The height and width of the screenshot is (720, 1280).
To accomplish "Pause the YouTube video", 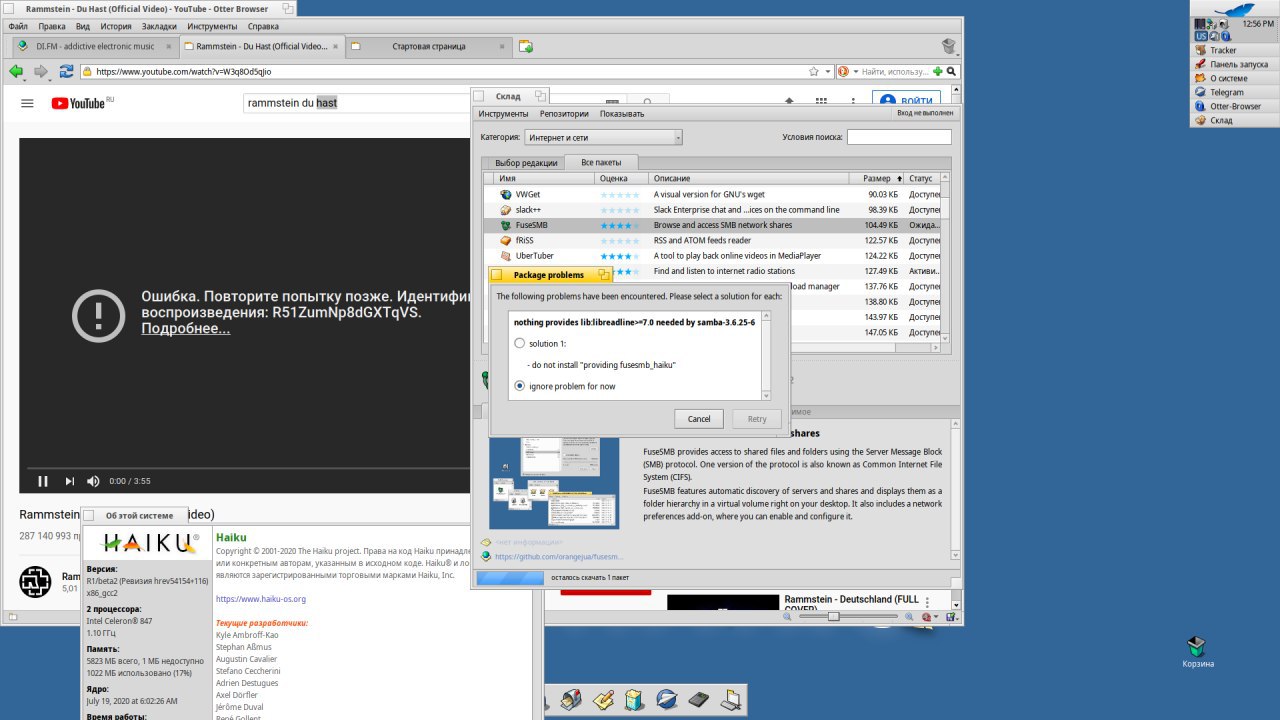I will tap(43, 481).
